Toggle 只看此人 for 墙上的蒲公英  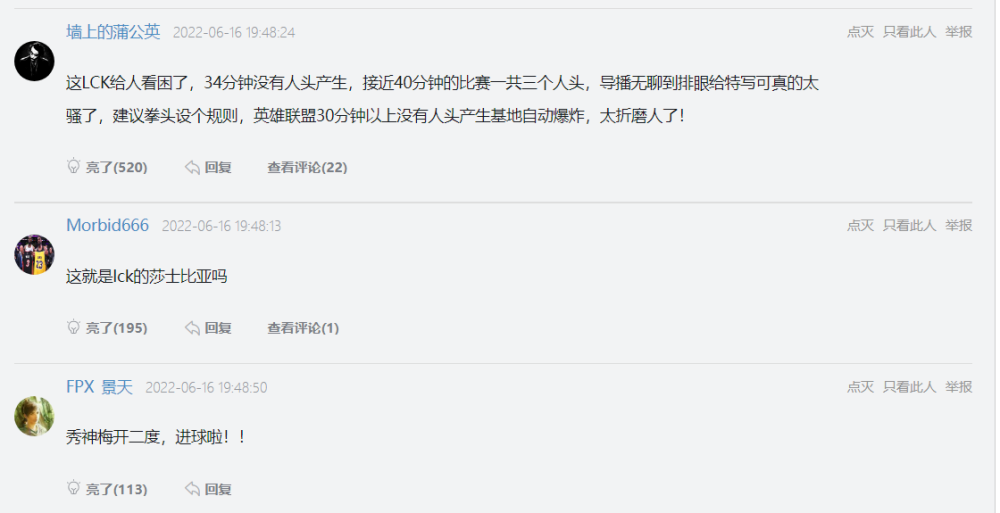pos(909,32)
